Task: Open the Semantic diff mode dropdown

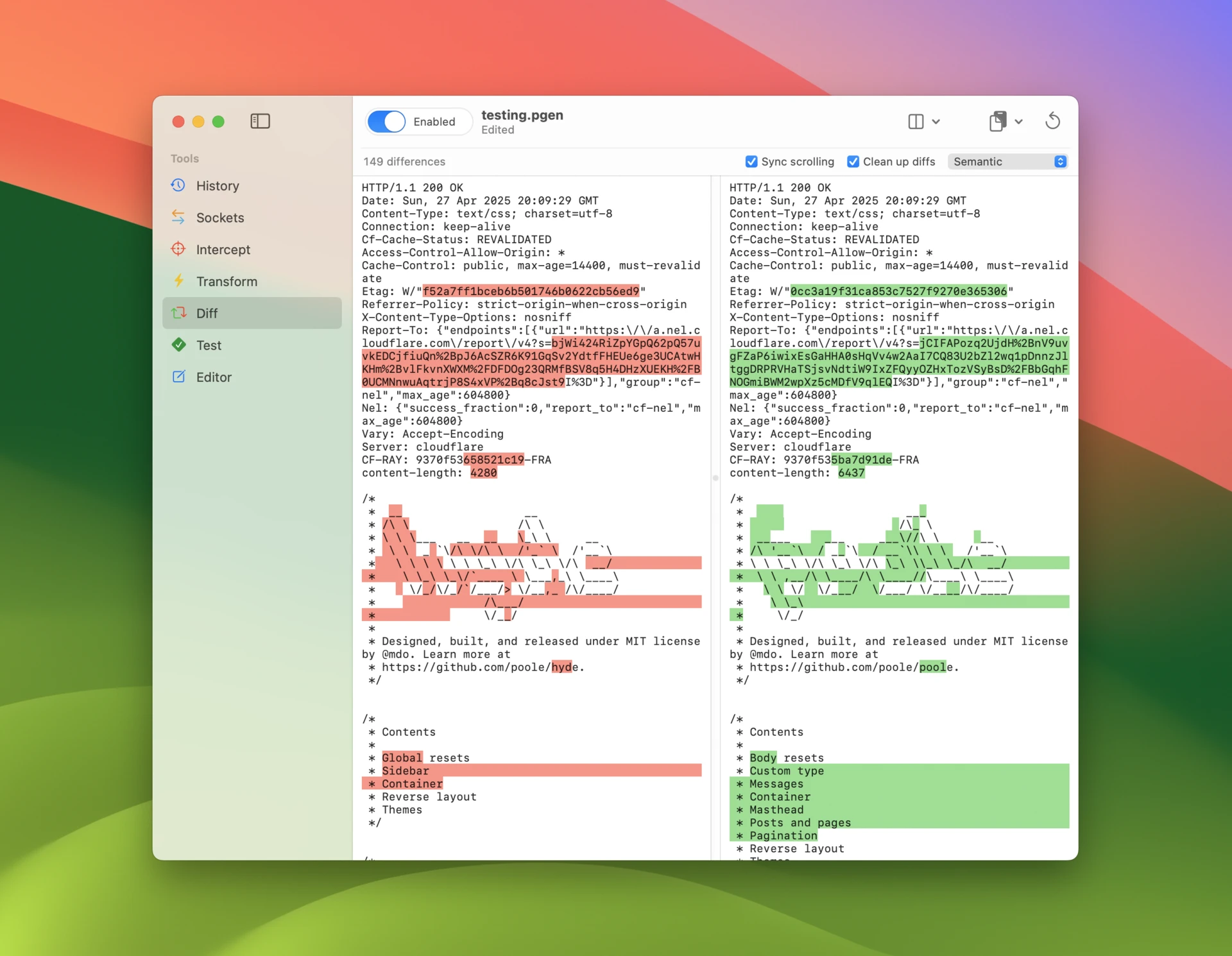Action: pyautogui.click(x=1007, y=162)
